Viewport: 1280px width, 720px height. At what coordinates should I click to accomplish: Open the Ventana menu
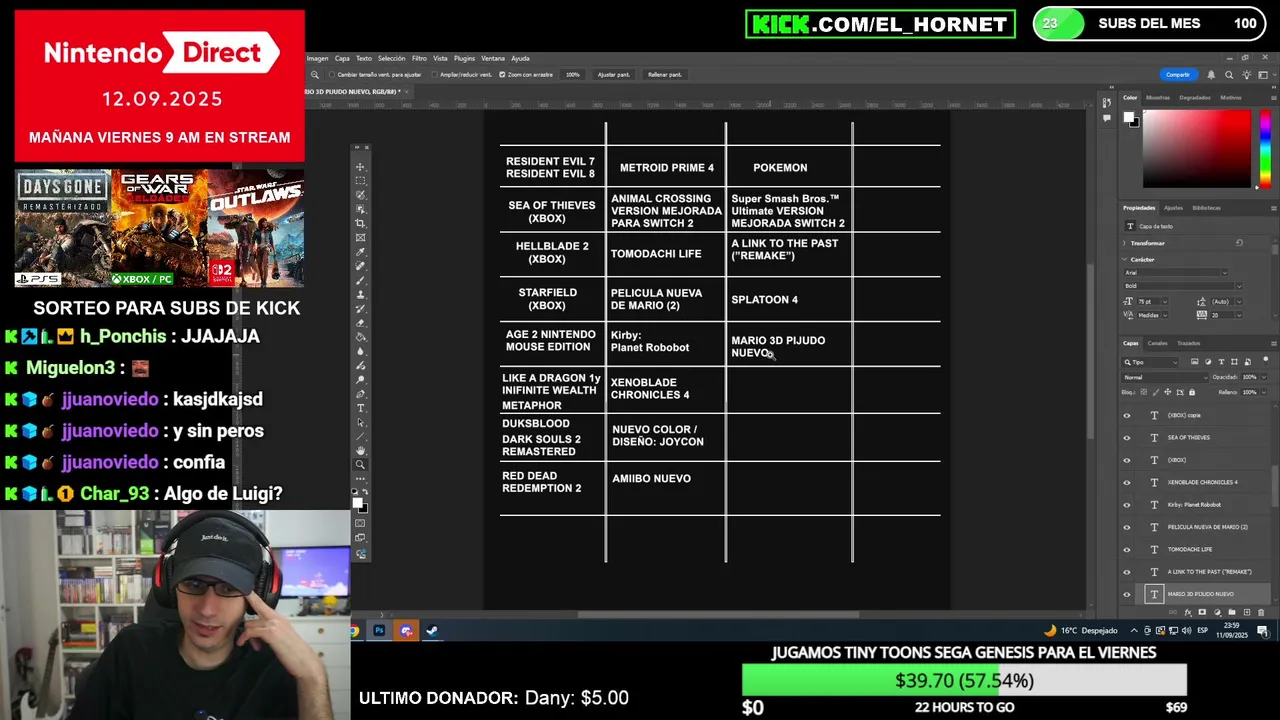pos(493,58)
